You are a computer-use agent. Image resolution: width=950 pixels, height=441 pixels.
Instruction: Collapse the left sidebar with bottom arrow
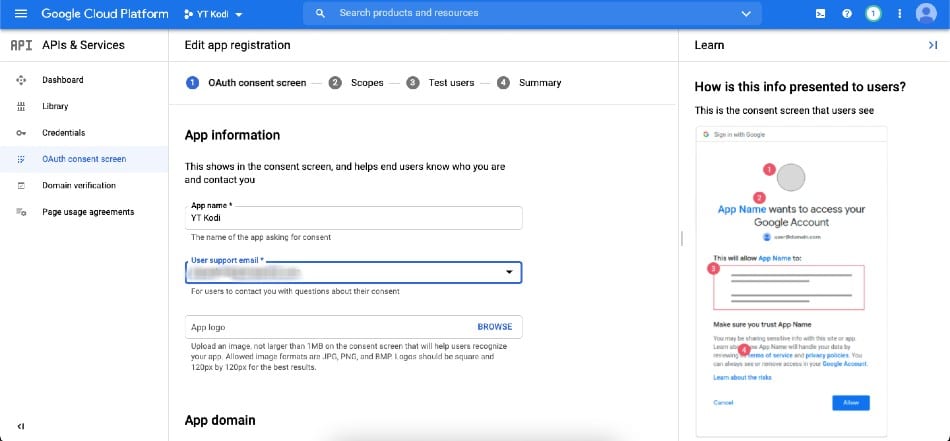point(21,426)
